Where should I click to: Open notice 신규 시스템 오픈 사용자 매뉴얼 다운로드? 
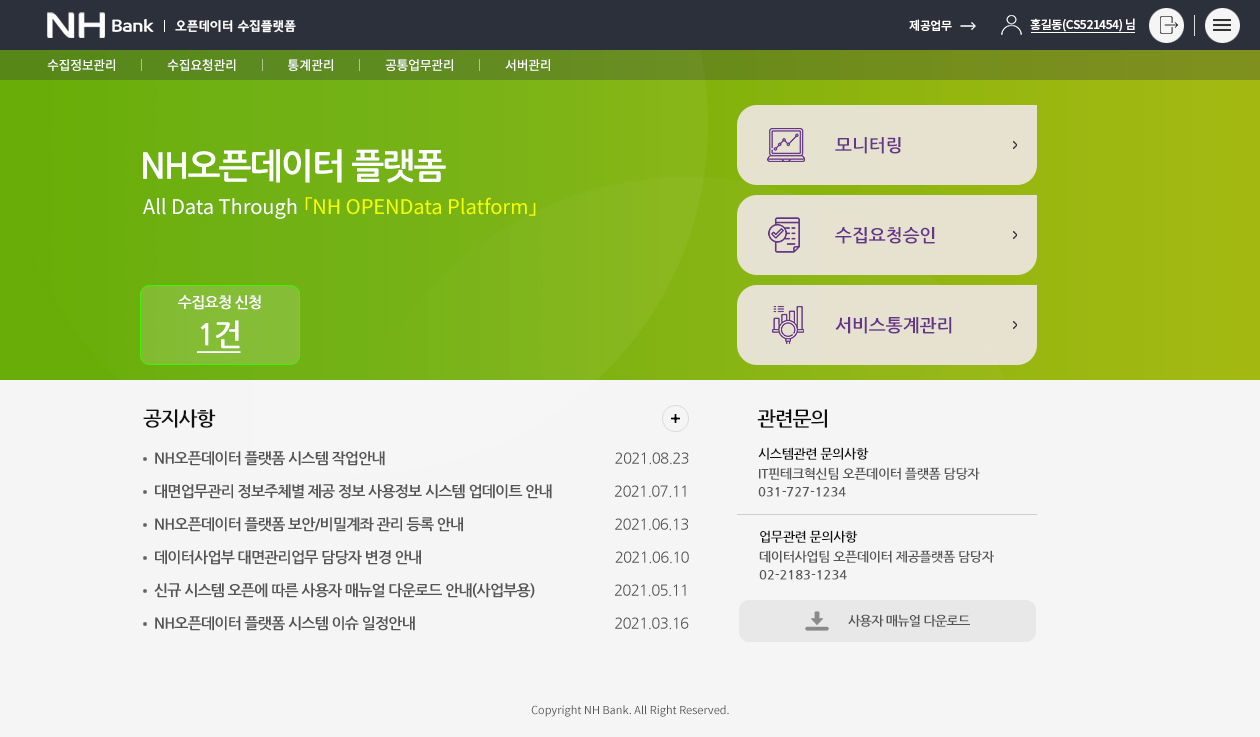point(345,590)
